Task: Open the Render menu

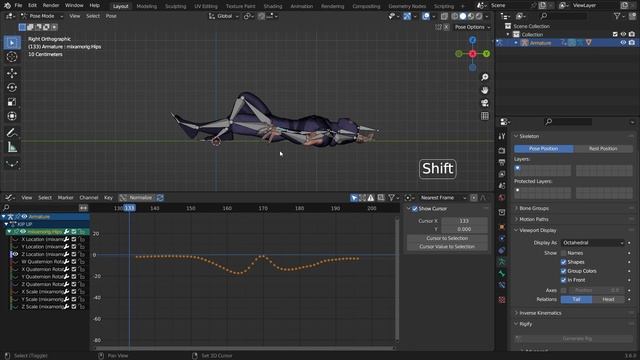Action: click(x=51, y=5)
